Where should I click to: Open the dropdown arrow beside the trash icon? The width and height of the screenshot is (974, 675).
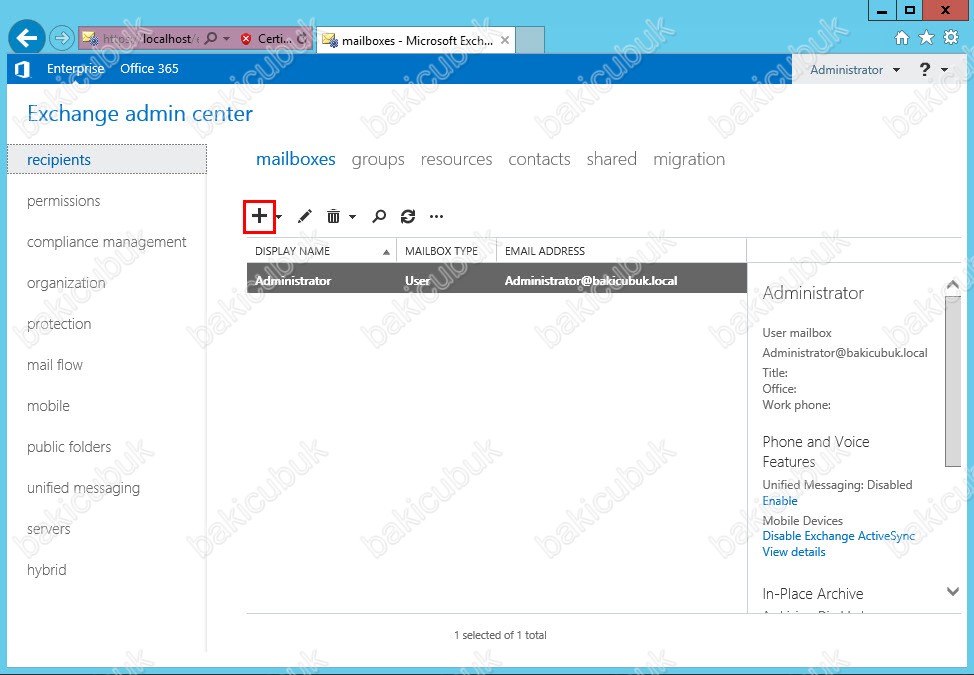352,217
